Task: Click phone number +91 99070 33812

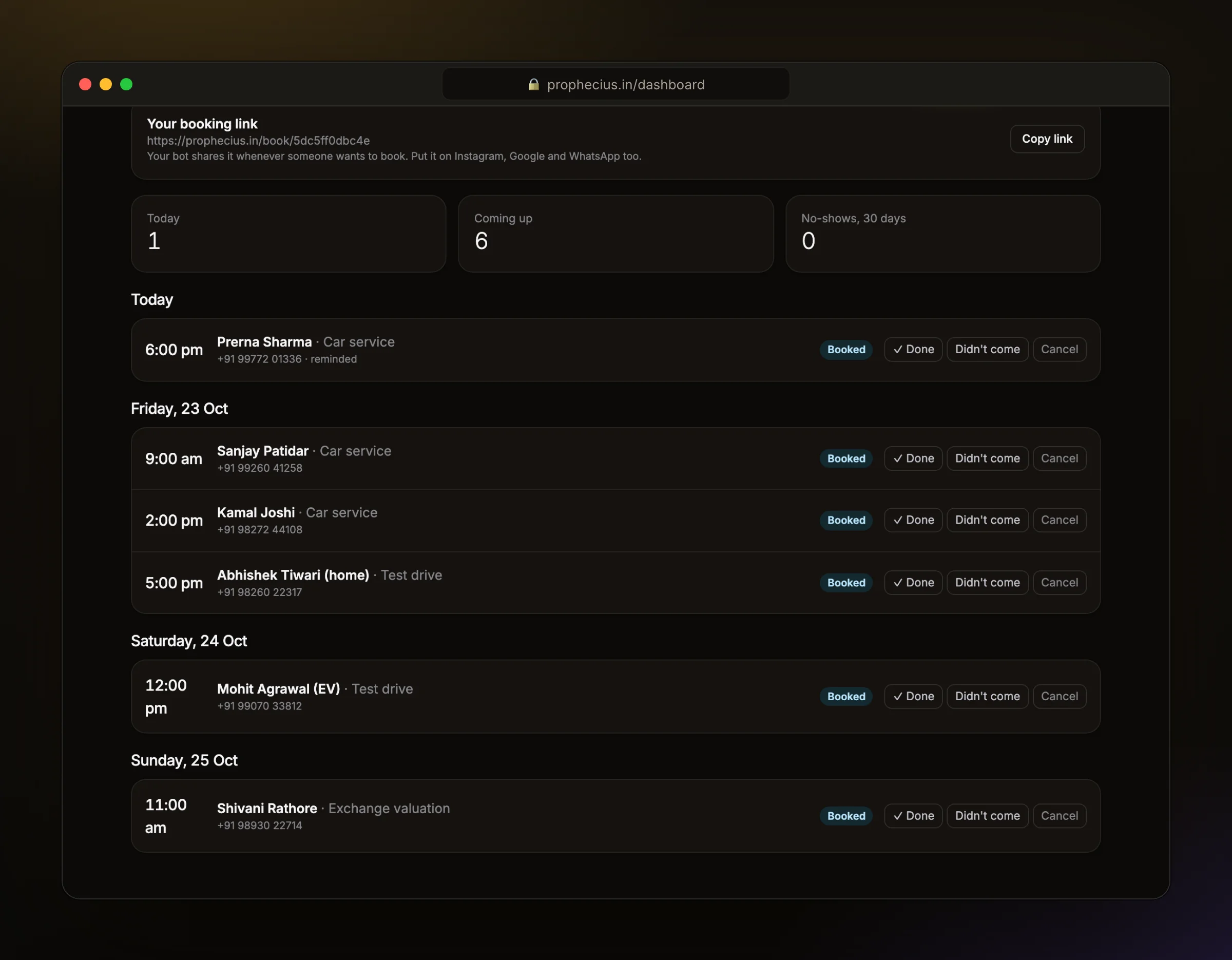Action: [x=259, y=706]
